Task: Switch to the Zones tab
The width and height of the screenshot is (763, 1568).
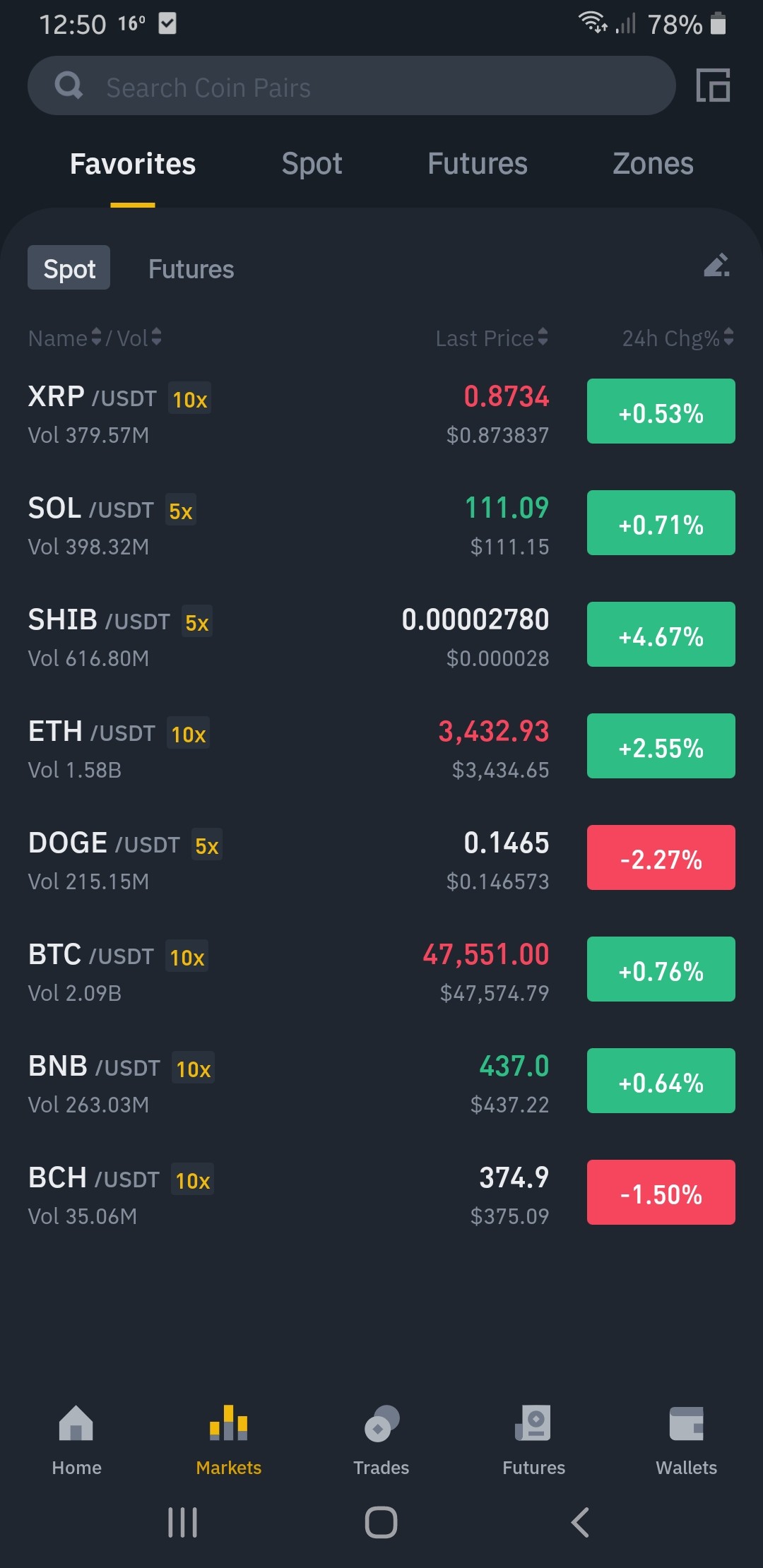Action: [653, 164]
